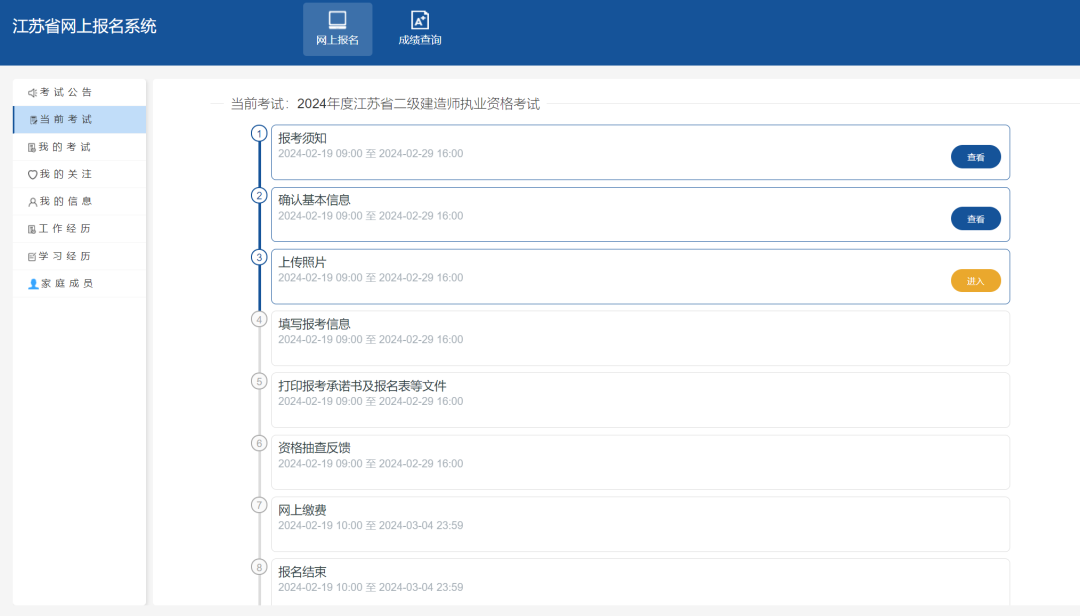
Task: Click 打印报考承诺书及报名表等文件 step title
Action: click(362, 386)
